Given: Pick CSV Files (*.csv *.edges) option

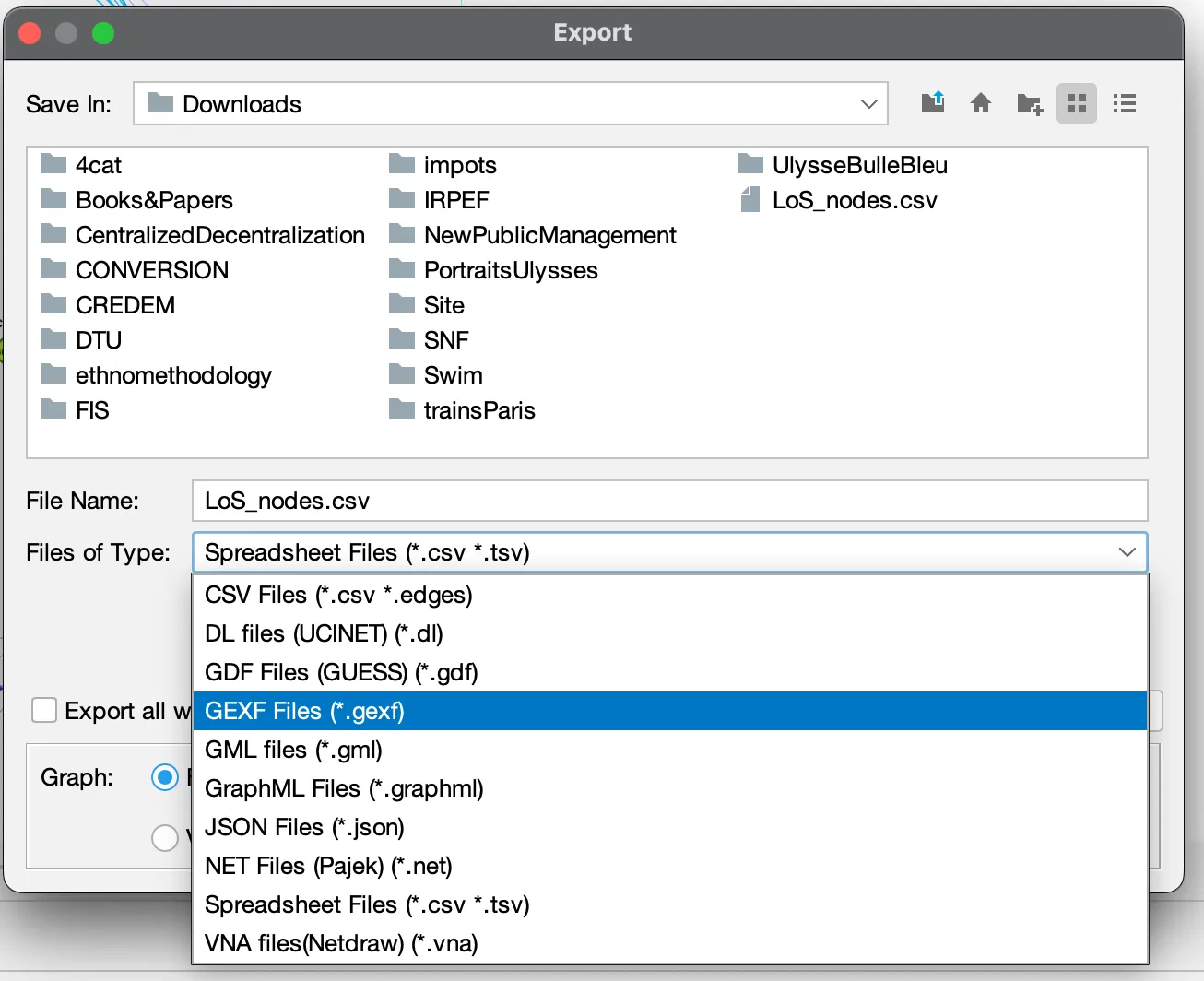Looking at the screenshot, I should pyautogui.click(x=338, y=595).
